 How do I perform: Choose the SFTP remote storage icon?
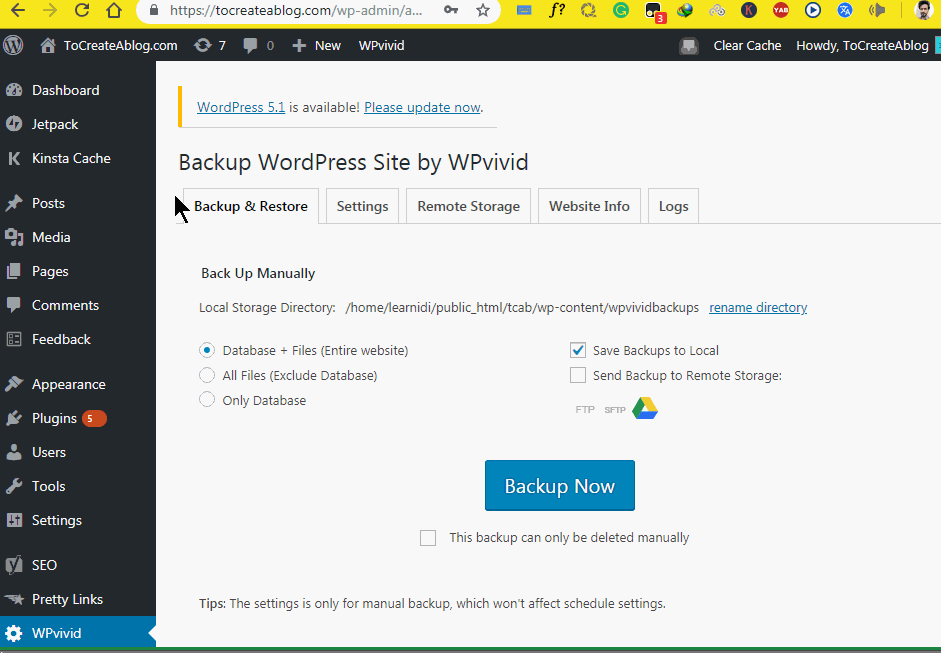point(615,410)
